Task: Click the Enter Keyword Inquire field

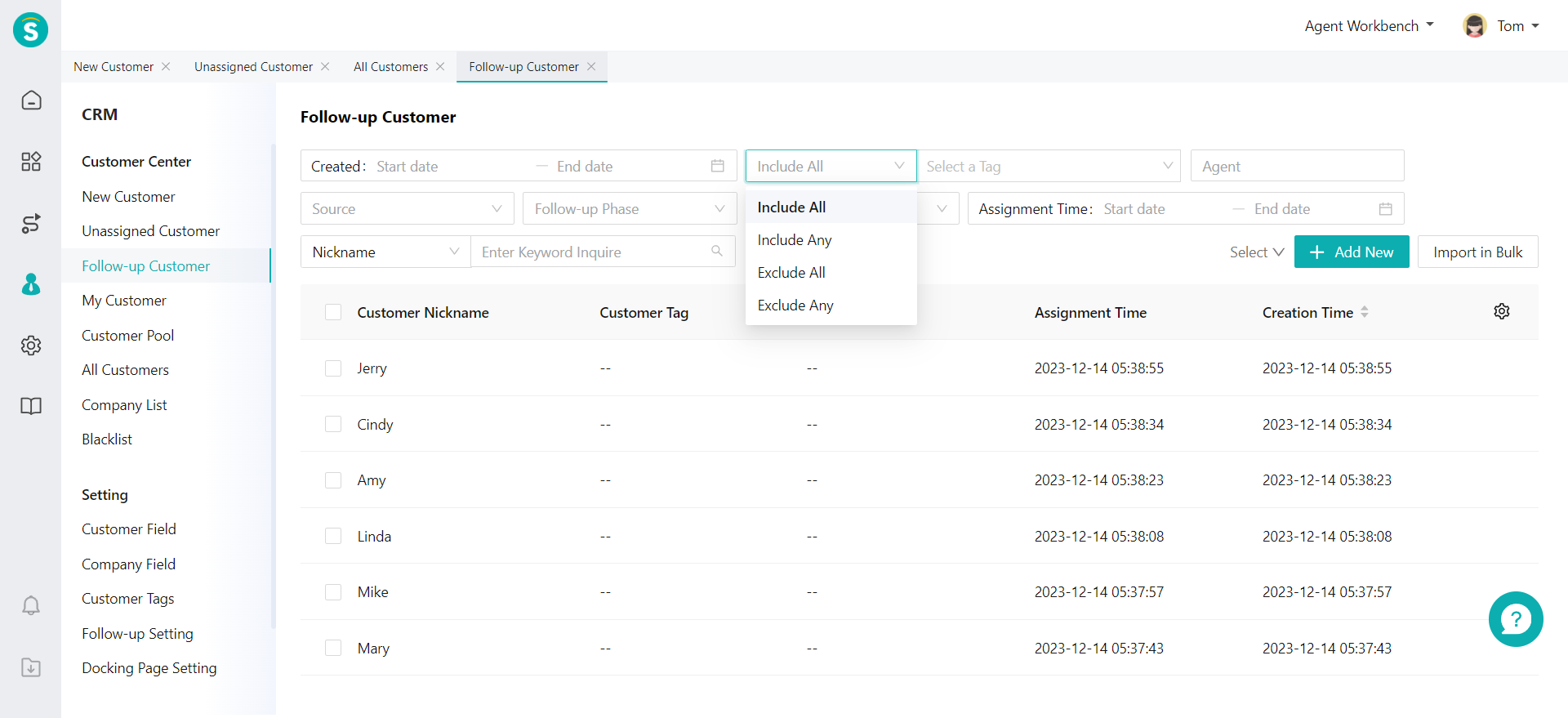Action: [x=603, y=252]
